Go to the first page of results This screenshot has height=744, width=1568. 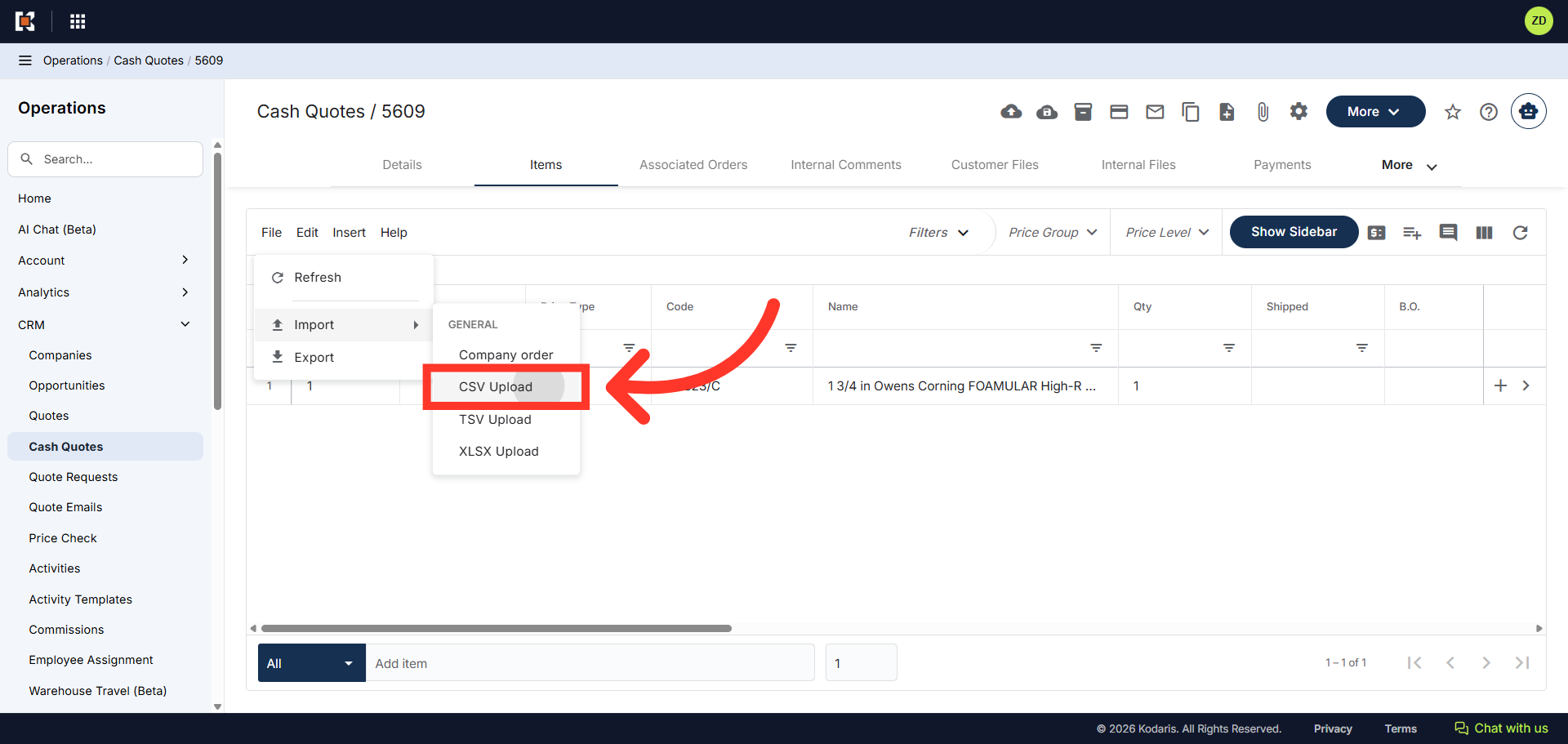coord(1414,662)
